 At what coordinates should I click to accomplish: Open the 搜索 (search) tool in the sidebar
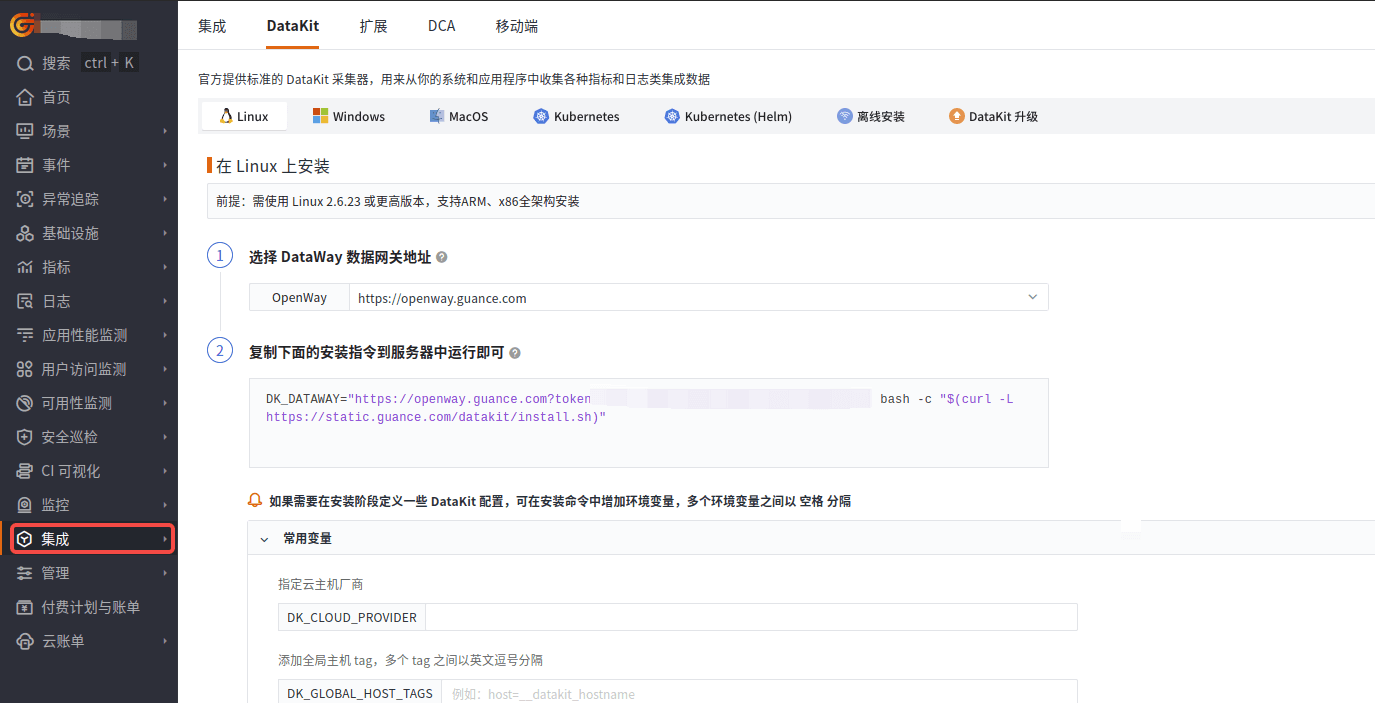coord(25,61)
